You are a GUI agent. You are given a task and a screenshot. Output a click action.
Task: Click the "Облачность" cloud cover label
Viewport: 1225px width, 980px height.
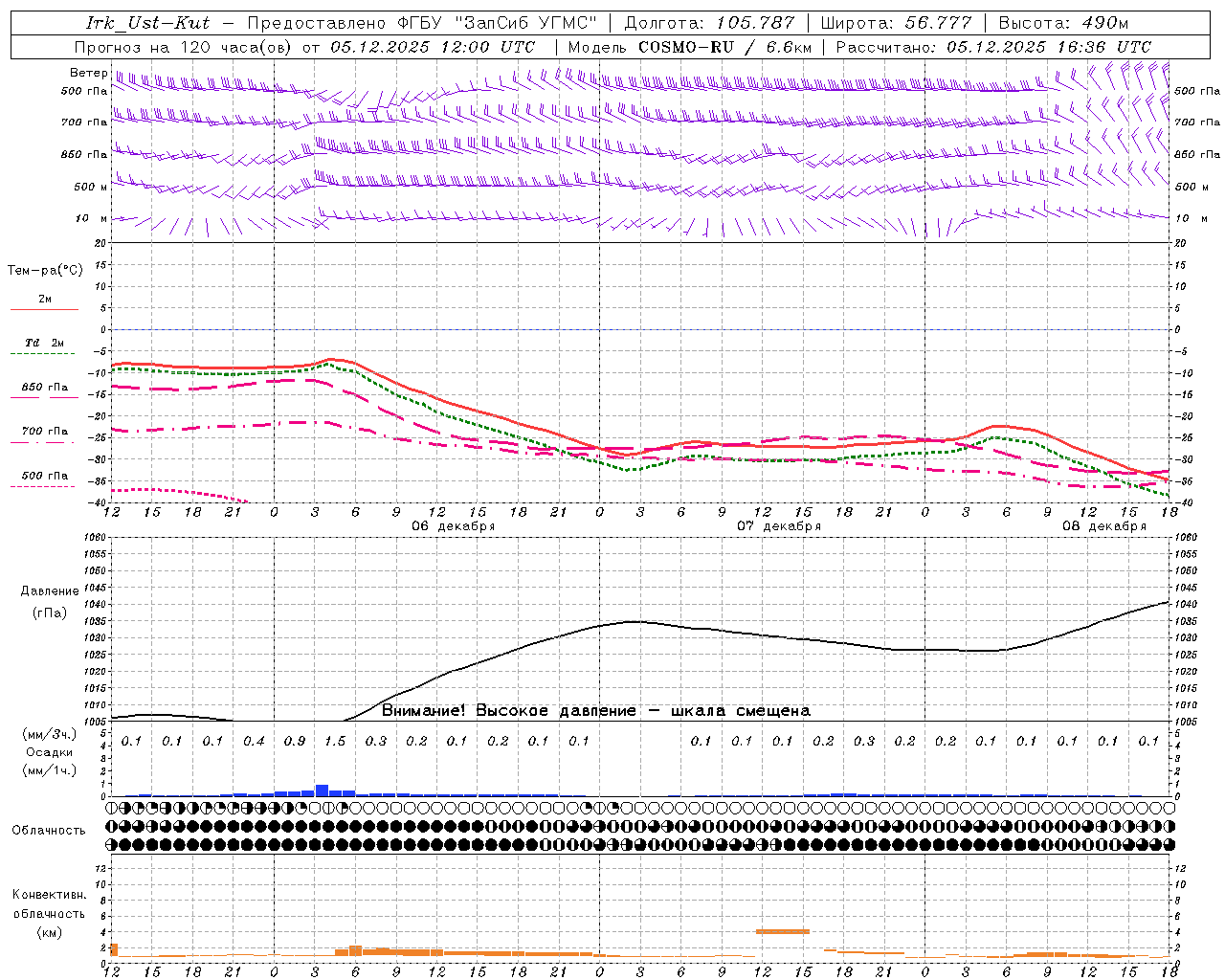pyautogui.click(x=49, y=831)
